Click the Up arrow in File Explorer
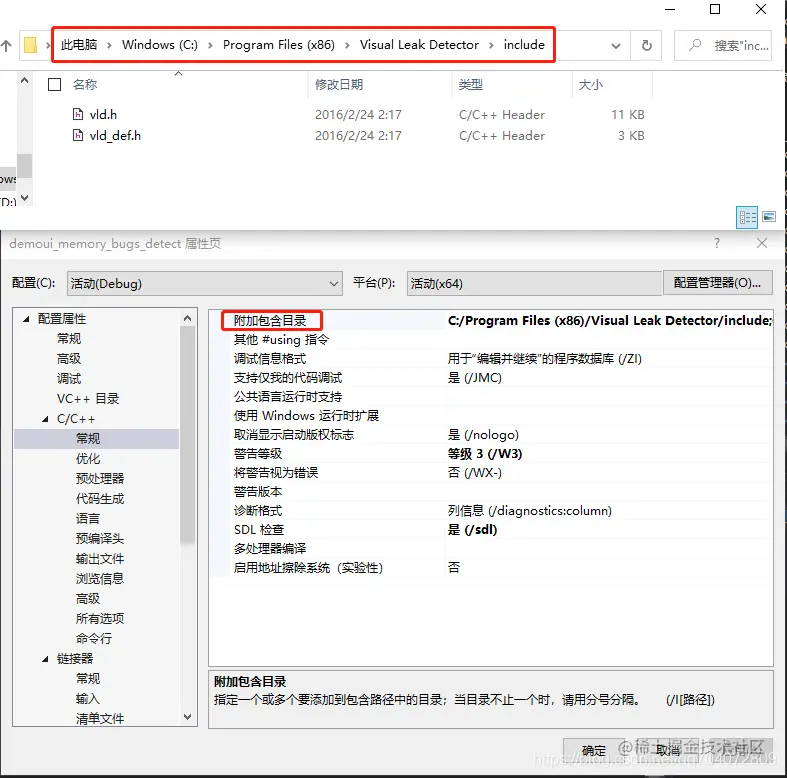The height and width of the screenshot is (778, 787). click(6, 46)
